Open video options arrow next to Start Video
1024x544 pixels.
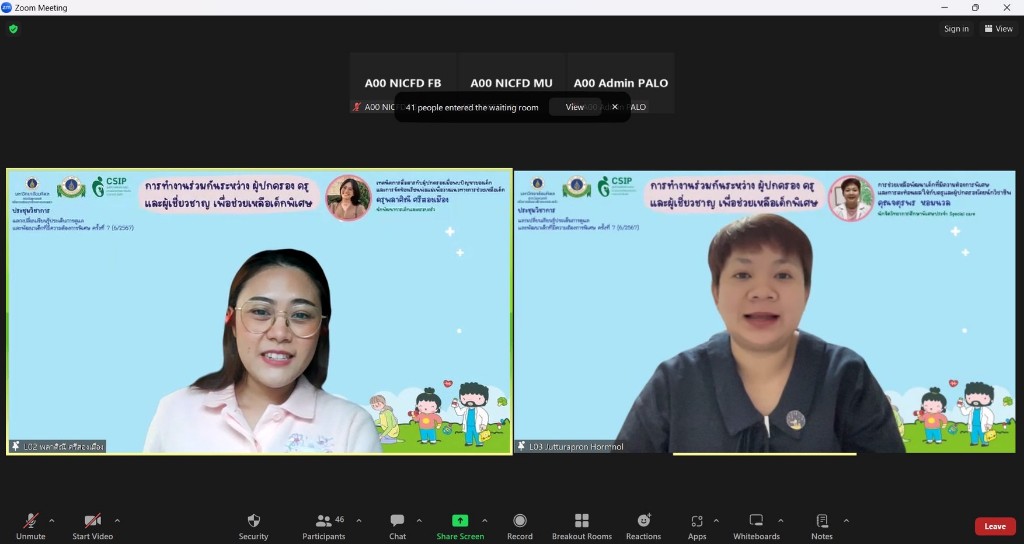pyautogui.click(x=118, y=521)
